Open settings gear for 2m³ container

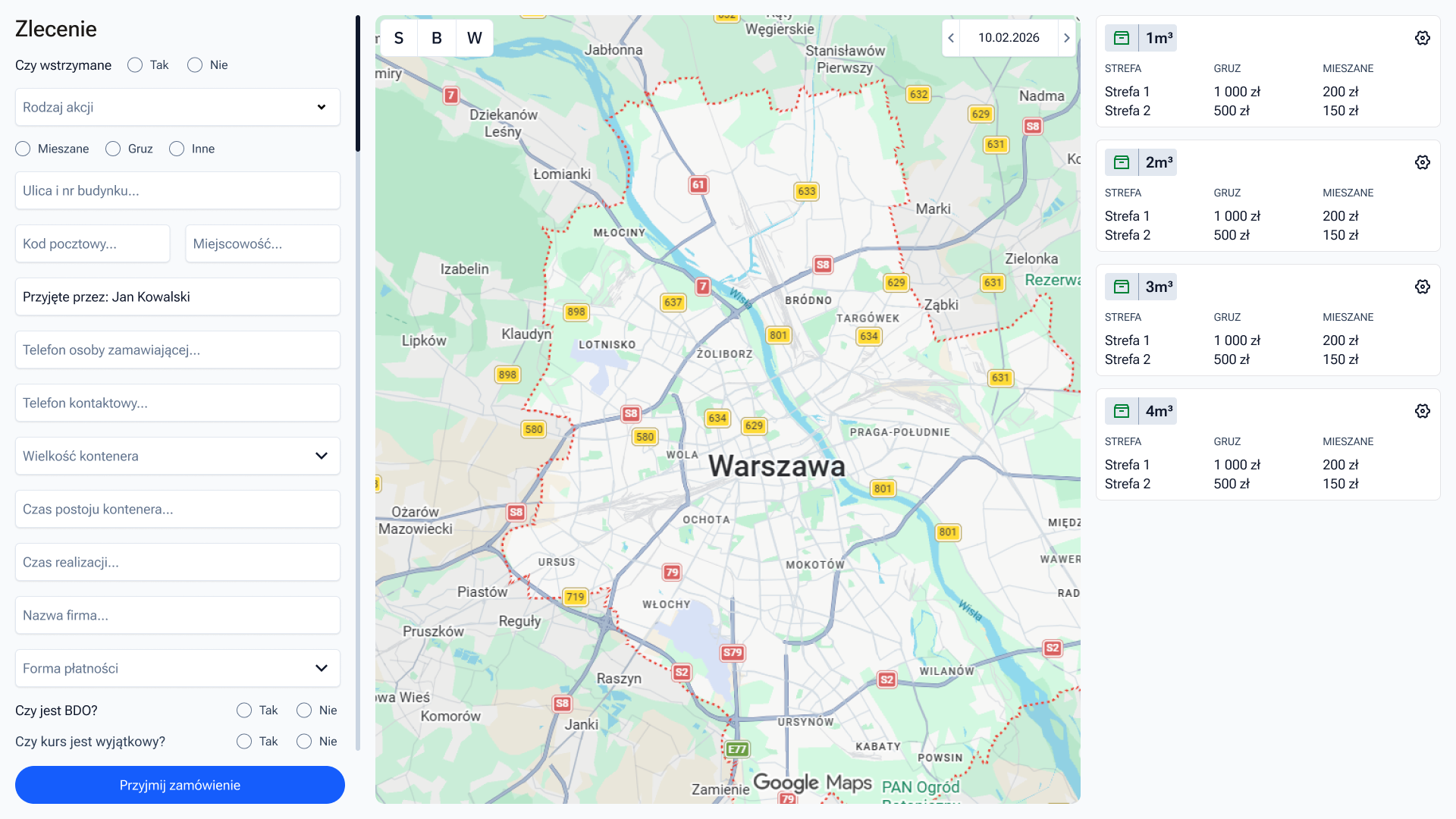pos(1423,162)
